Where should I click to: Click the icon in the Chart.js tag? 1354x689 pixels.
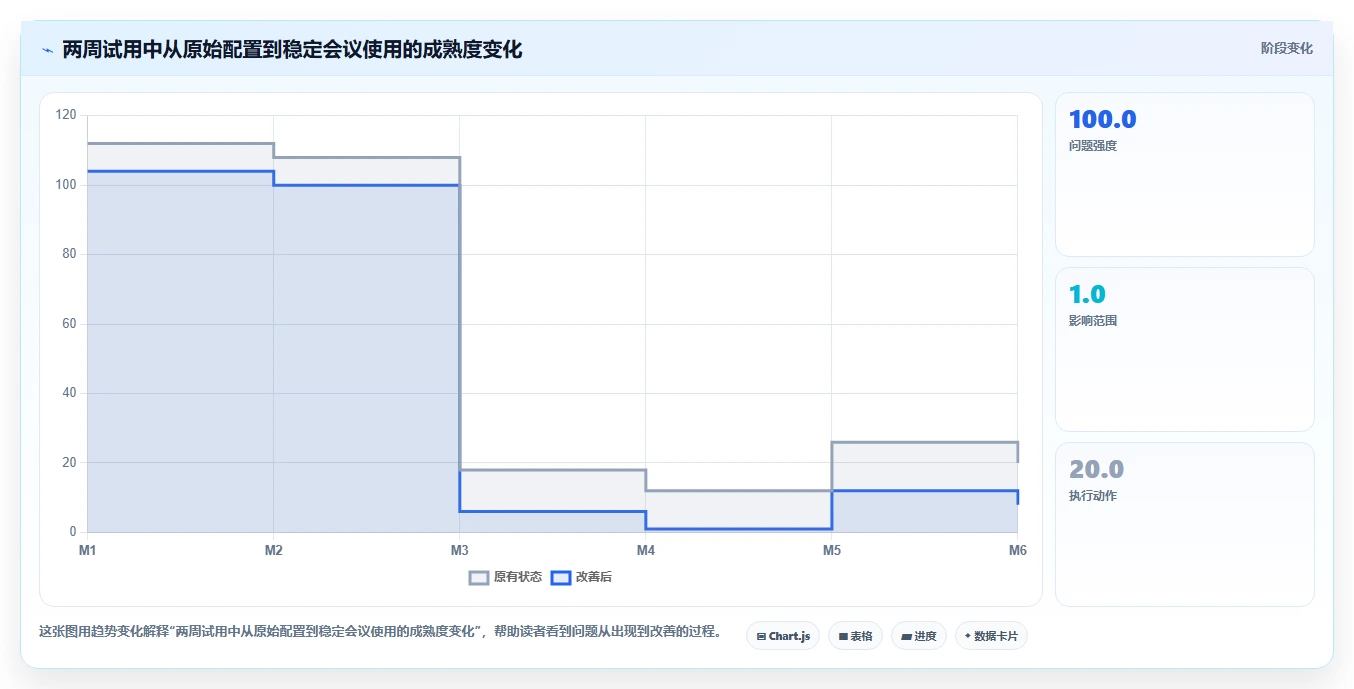[761, 636]
